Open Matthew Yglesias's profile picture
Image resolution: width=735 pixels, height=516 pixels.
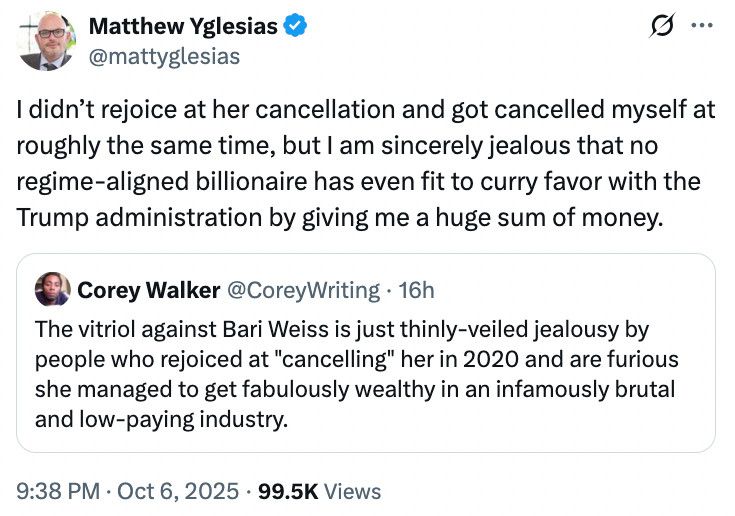[45, 42]
